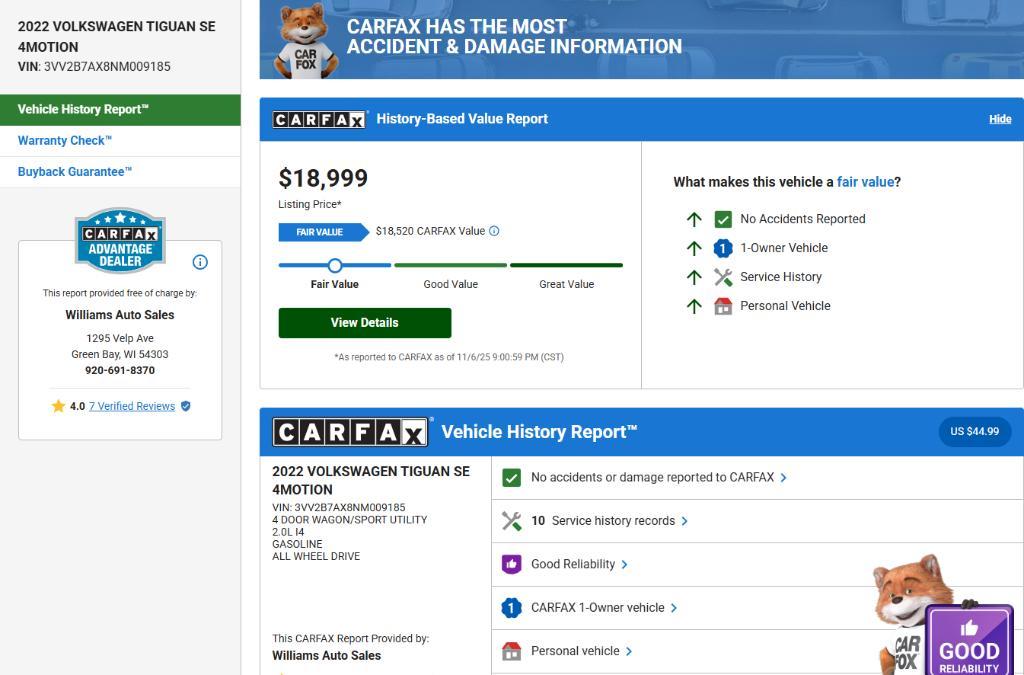Viewport: 1024px width, 675px height.
Task: Open the Warranty Check tab
Action: (x=65, y=141)
